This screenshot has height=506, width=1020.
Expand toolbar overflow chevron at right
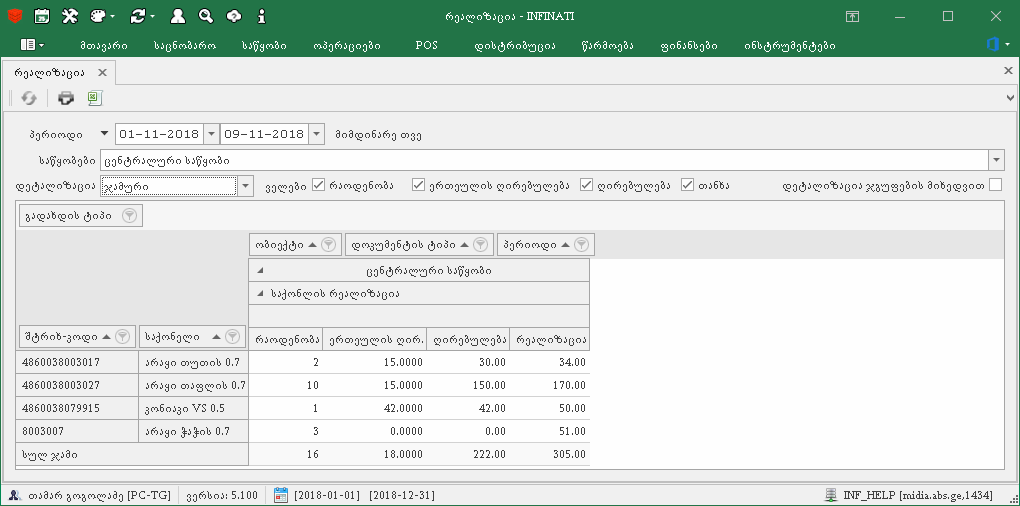[1010, 98]
